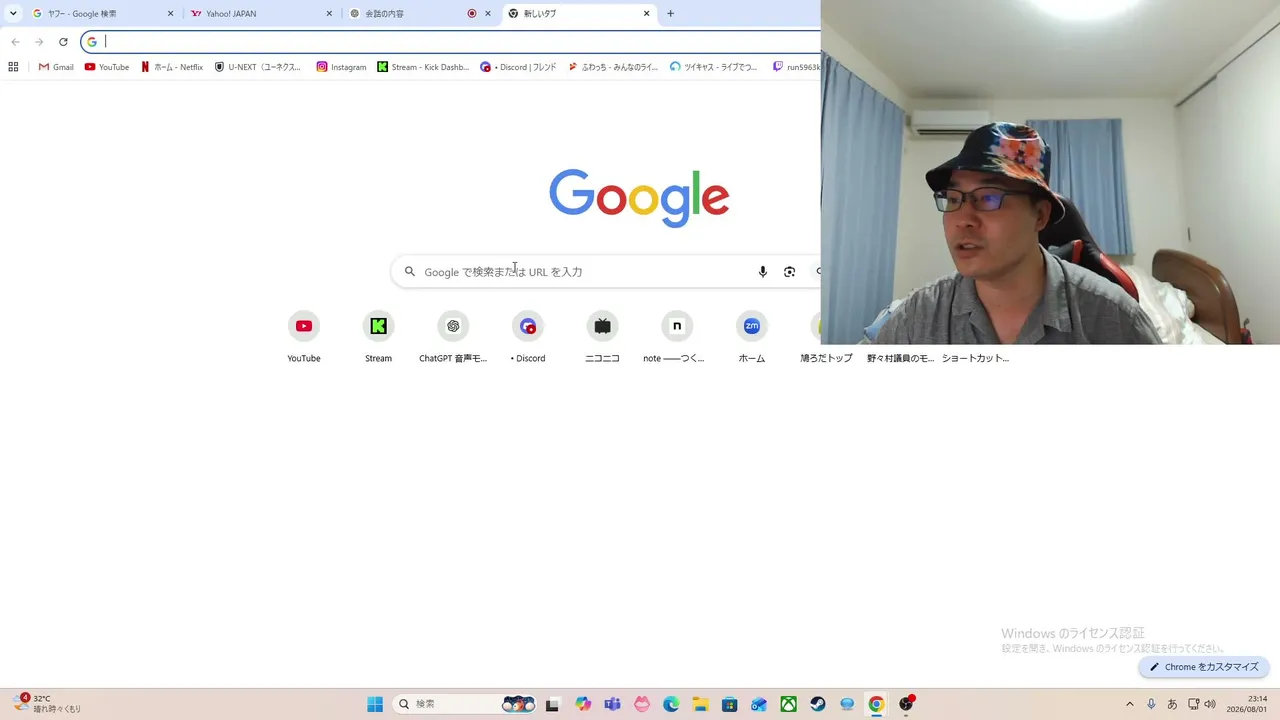Screen dimensions: 1280x720
Task: Open Microsoft Teams from the taskbar
Action: (x=612, y=704)
